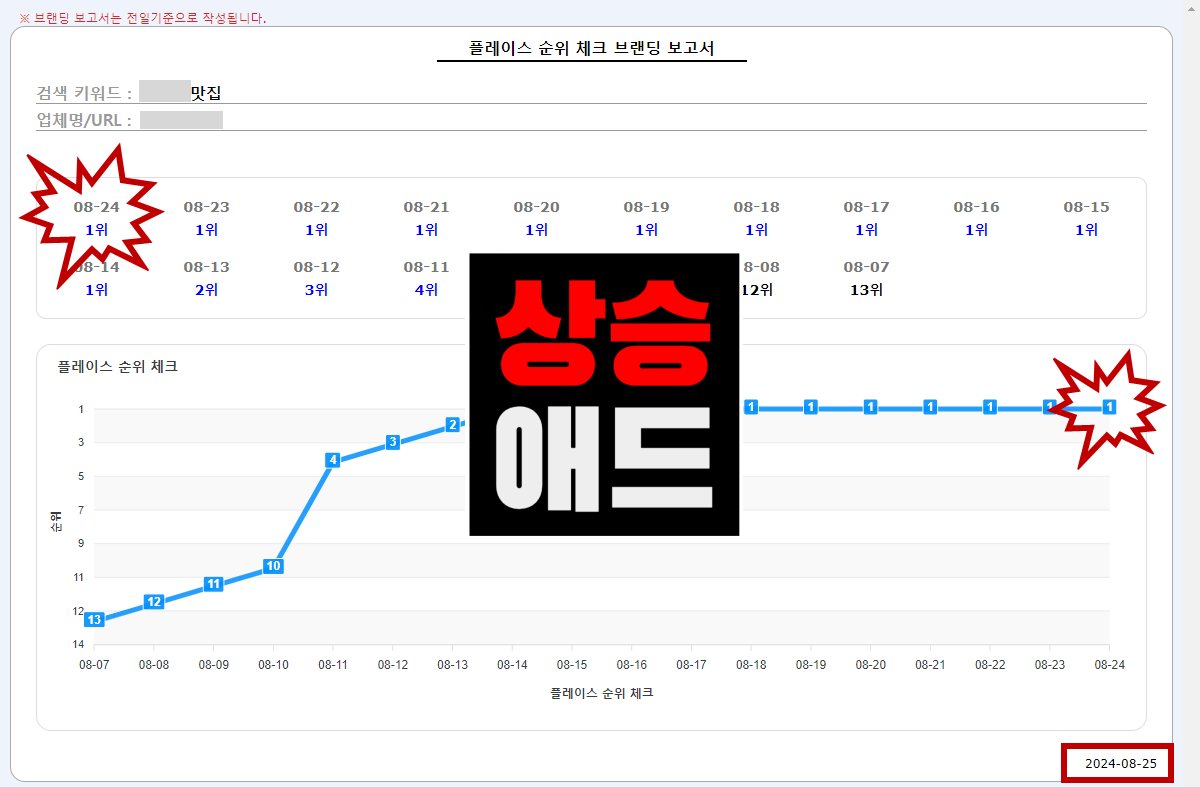Click the y-axis tick label 14
This screenshot has width=1200, height=787.
(80, 645)
